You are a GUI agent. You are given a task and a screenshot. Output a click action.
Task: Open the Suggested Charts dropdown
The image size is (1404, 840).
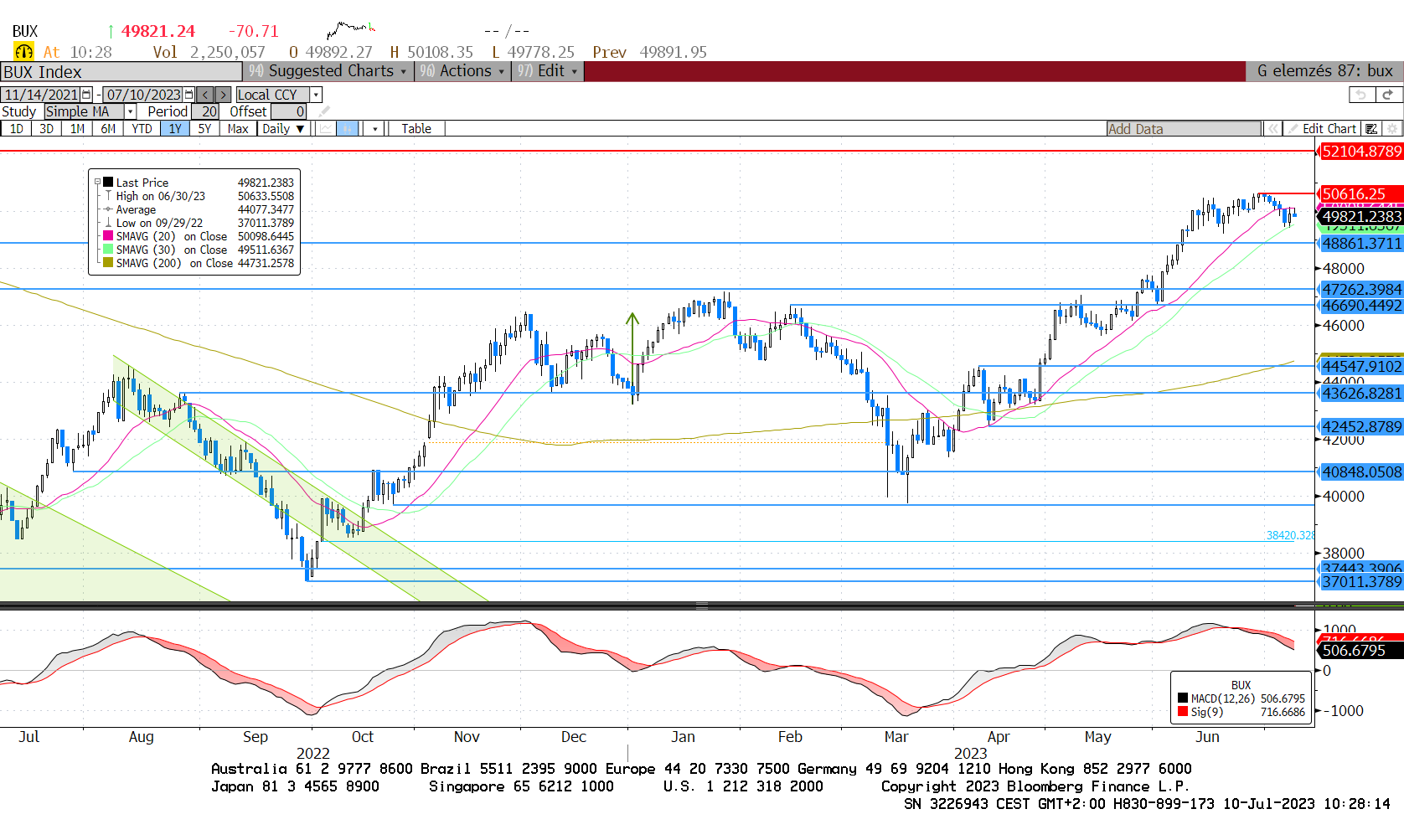pos(328,71)
